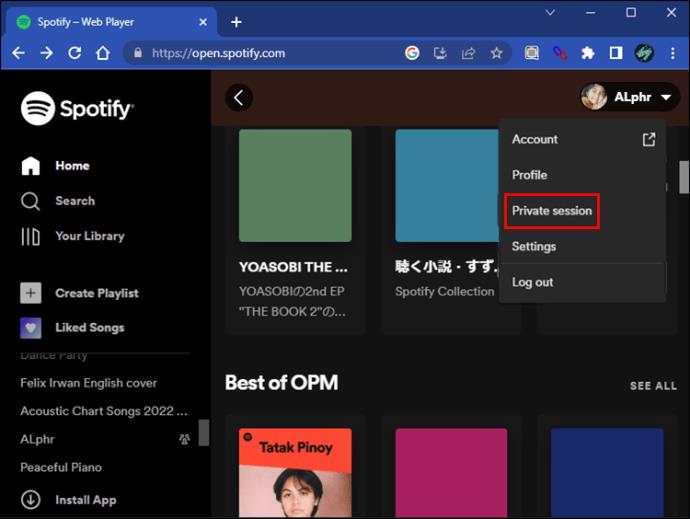This screenshot has height=519, width=690.
Task: Click the browser forward arrow
Action: (x=46, y=53)
